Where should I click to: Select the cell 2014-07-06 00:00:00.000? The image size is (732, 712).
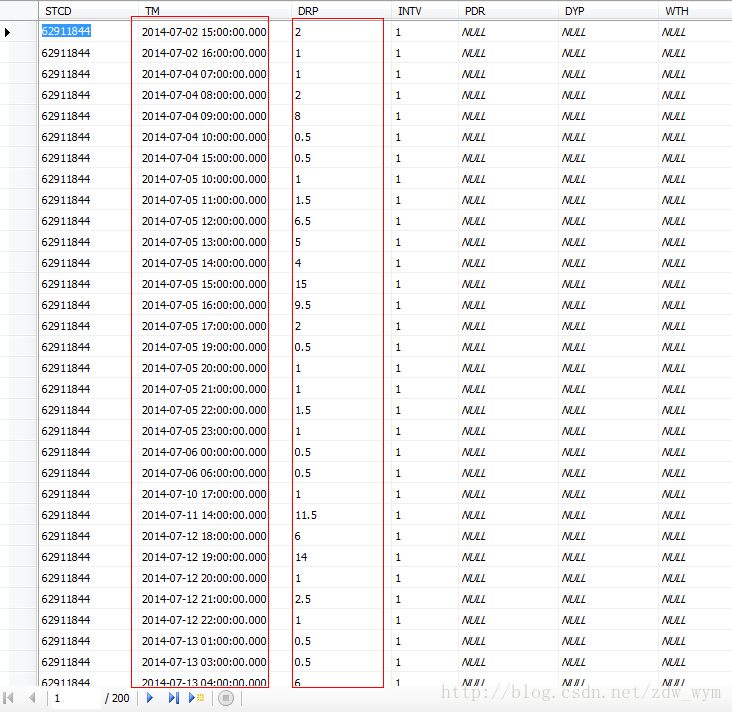[x=204, y=452]
